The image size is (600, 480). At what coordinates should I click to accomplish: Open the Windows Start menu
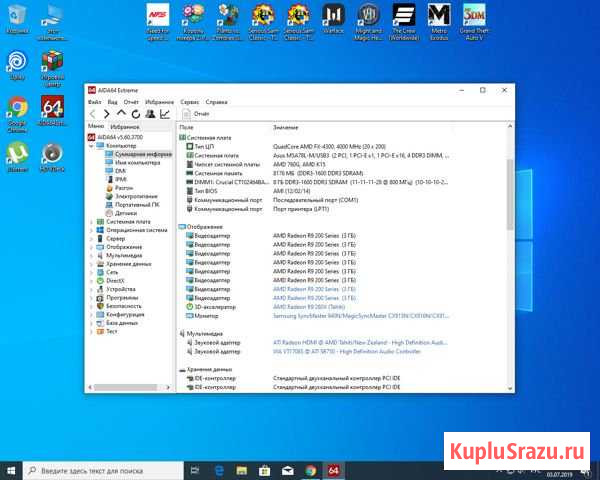coord(11,470)
